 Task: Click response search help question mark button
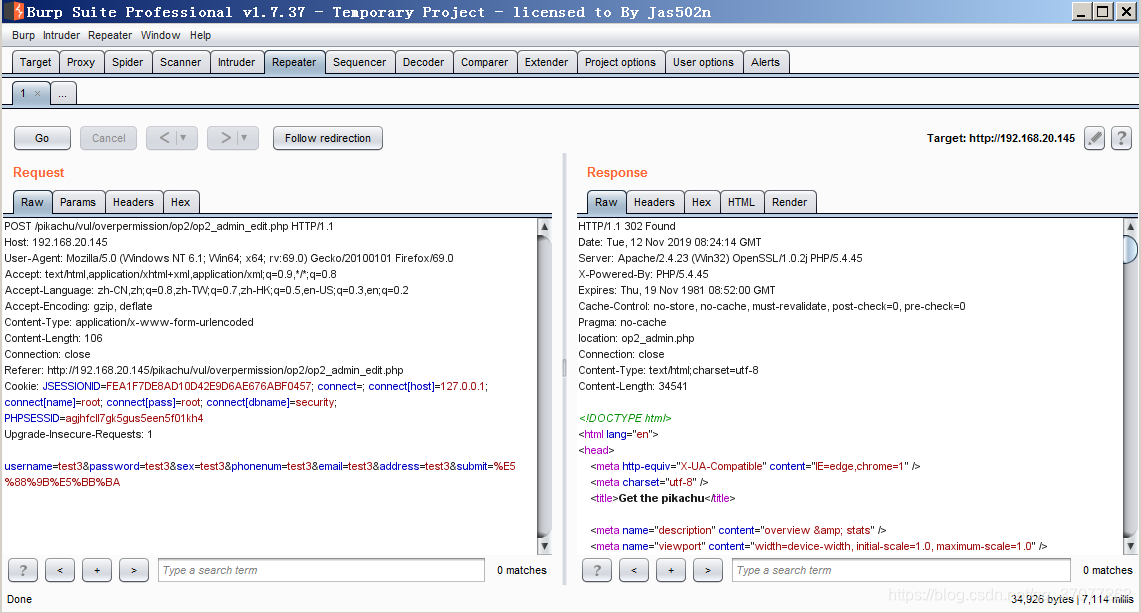coord(597,570)
